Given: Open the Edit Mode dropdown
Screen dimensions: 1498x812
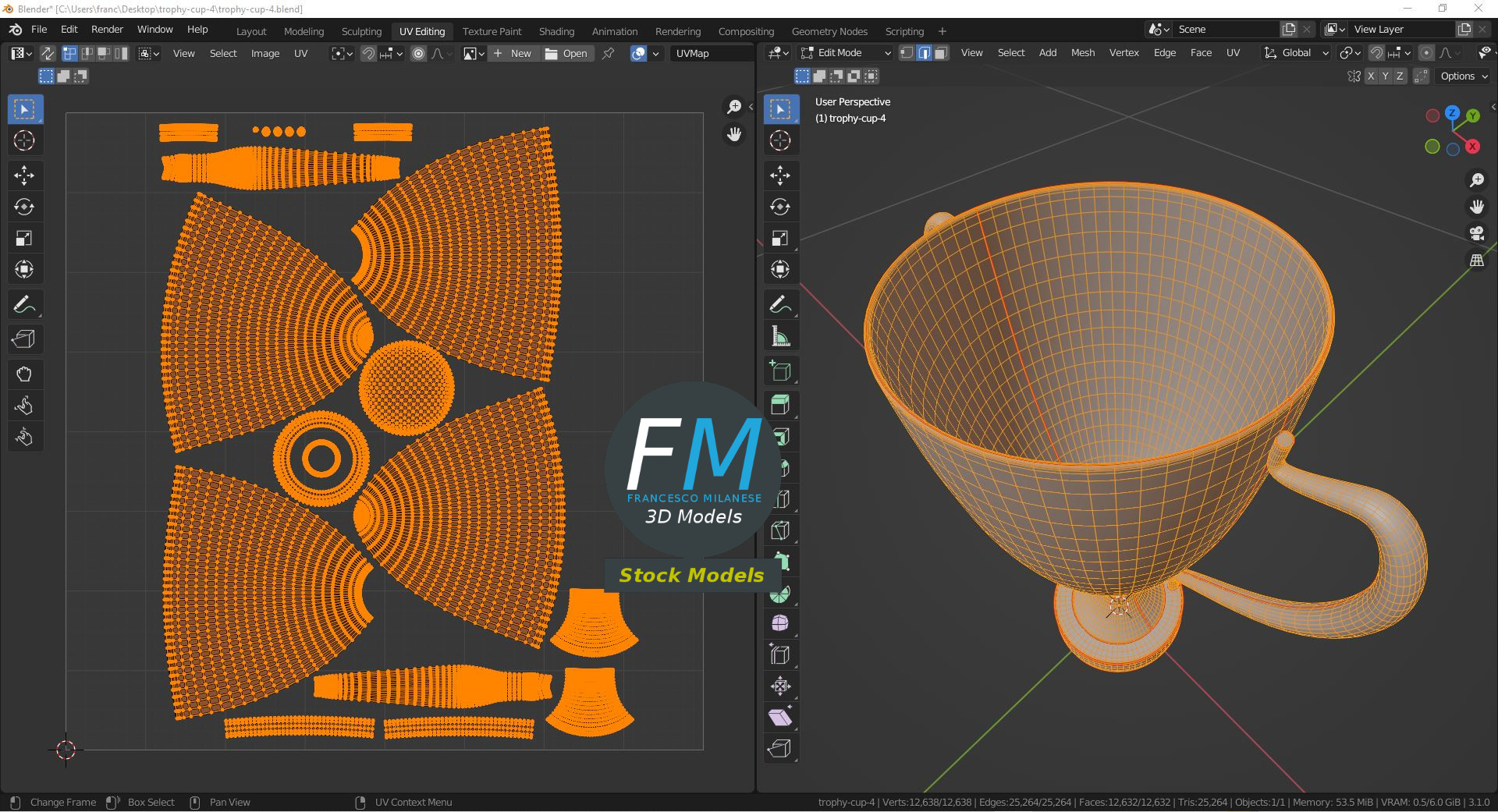Looking at the screenshot, I should click(x=846, y=53).
